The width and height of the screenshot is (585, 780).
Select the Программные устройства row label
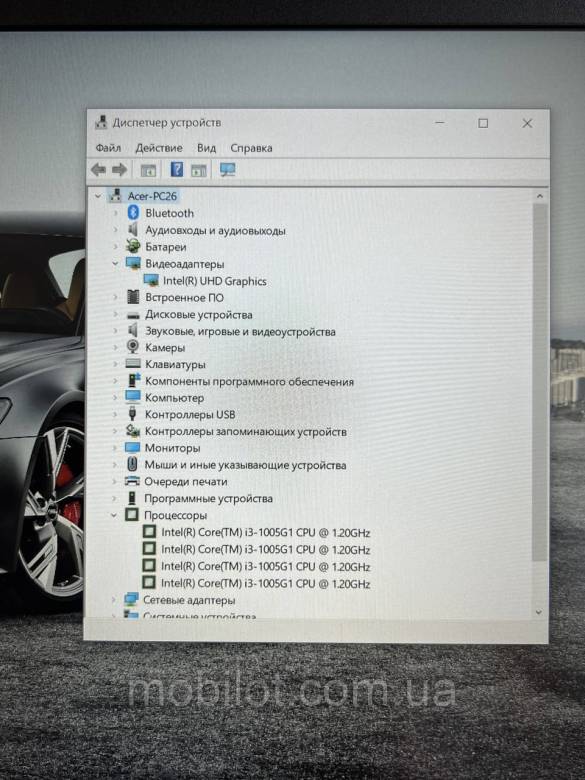[x=208, y=498]
